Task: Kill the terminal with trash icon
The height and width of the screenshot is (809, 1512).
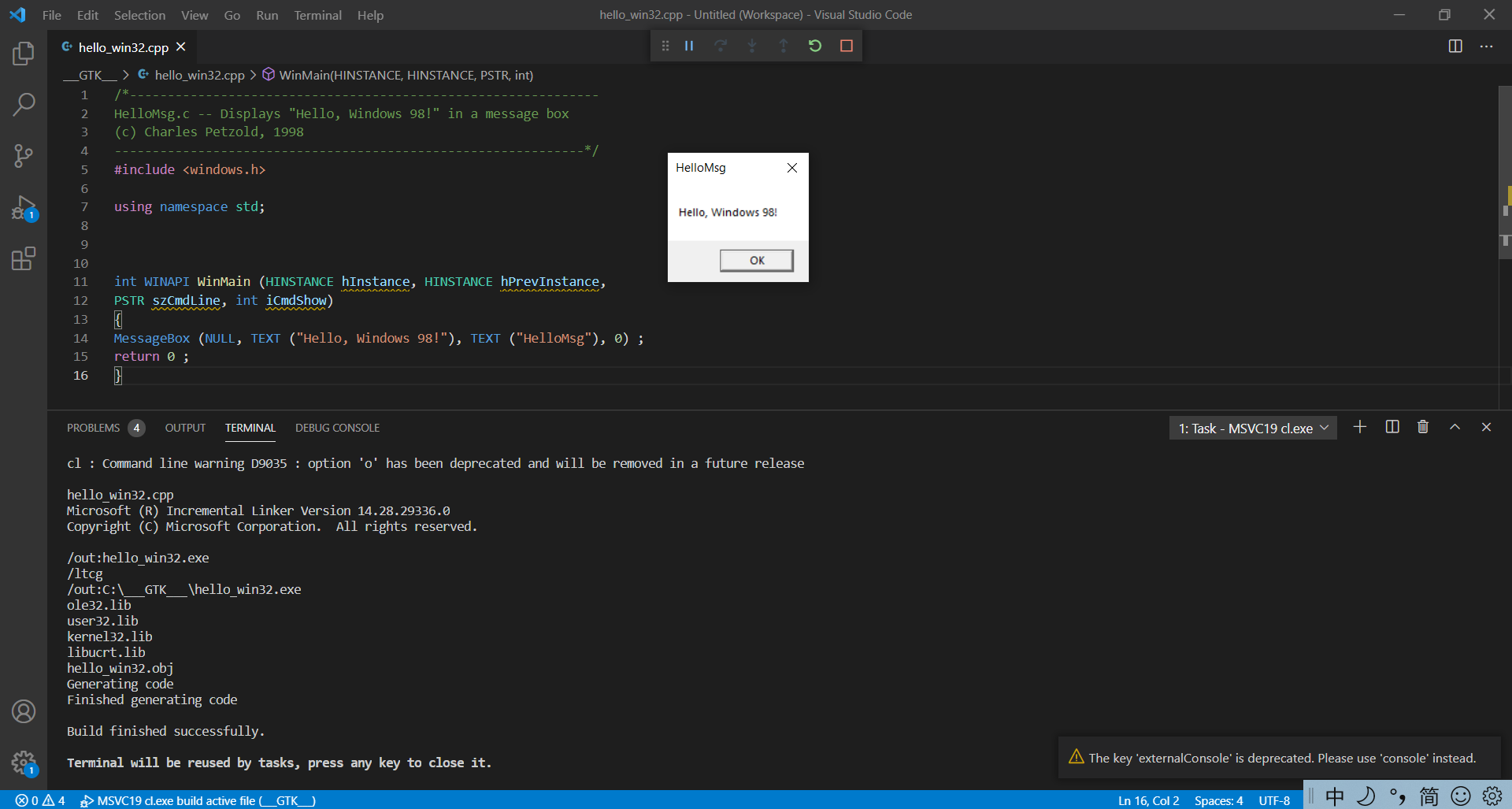Action: [1423, 427]
